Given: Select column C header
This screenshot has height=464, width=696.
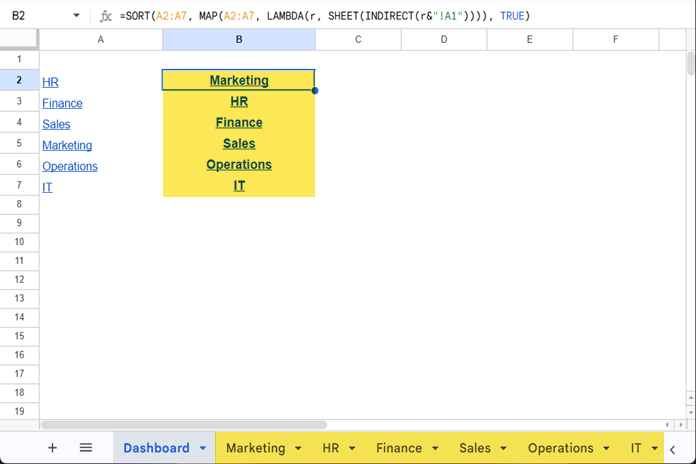Looking at the screenshot, I should click(358, 40).
